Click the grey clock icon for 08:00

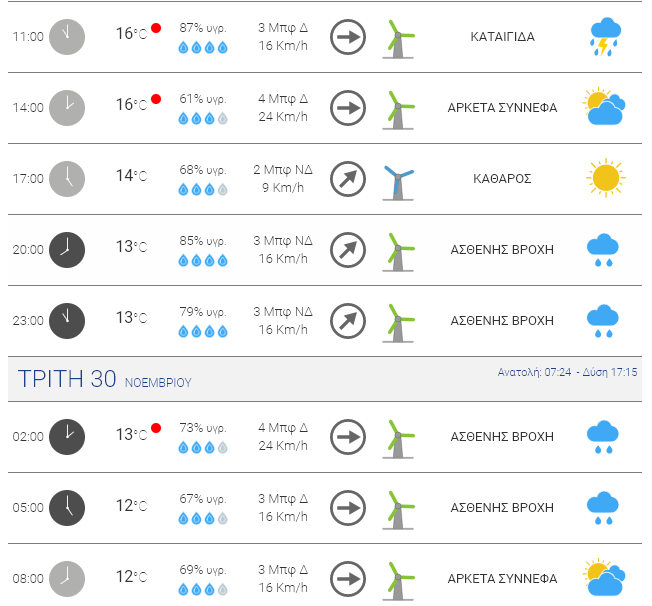click(x=67, y=579)
